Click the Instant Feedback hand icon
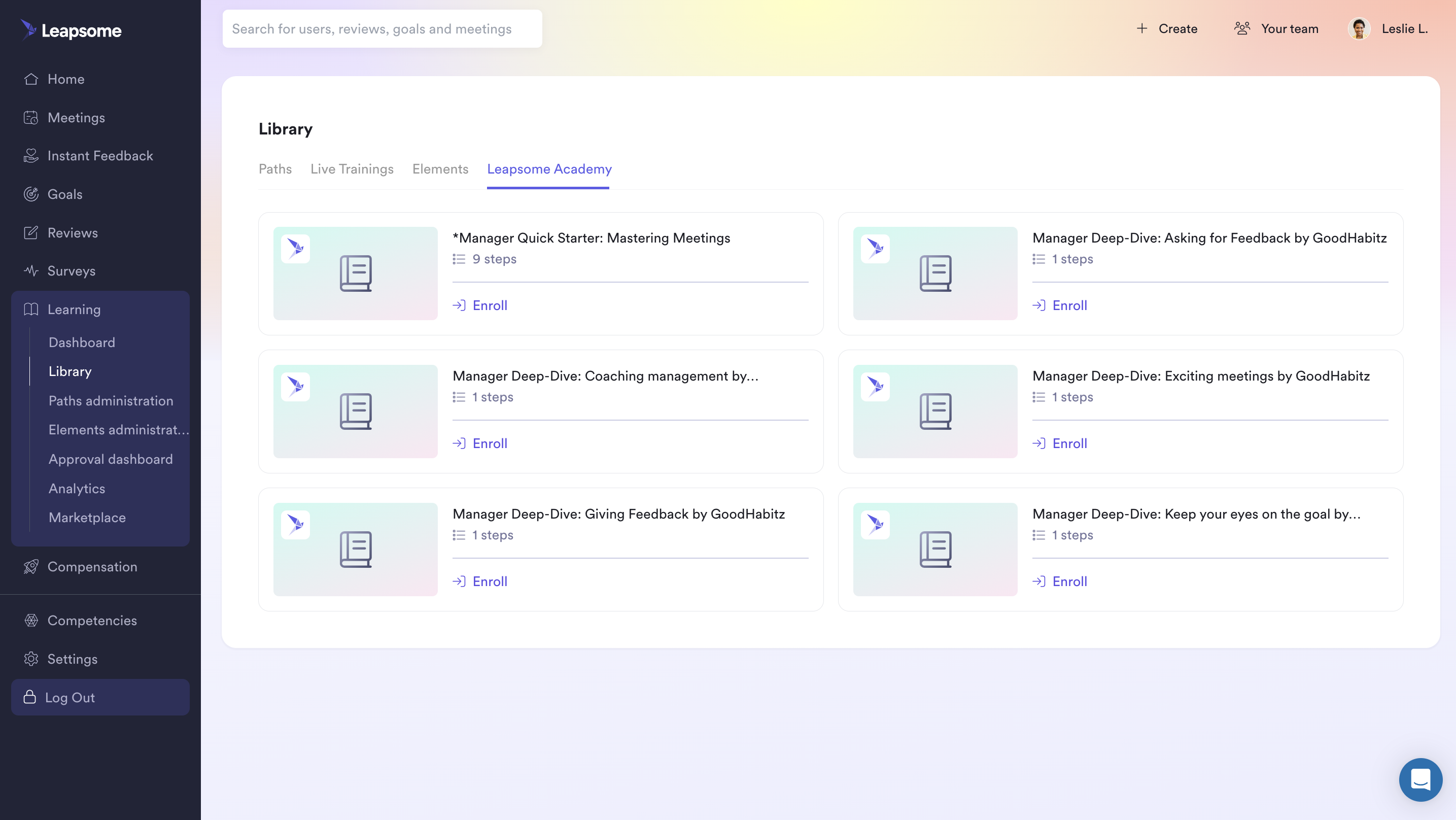 [x=31, y=155]
